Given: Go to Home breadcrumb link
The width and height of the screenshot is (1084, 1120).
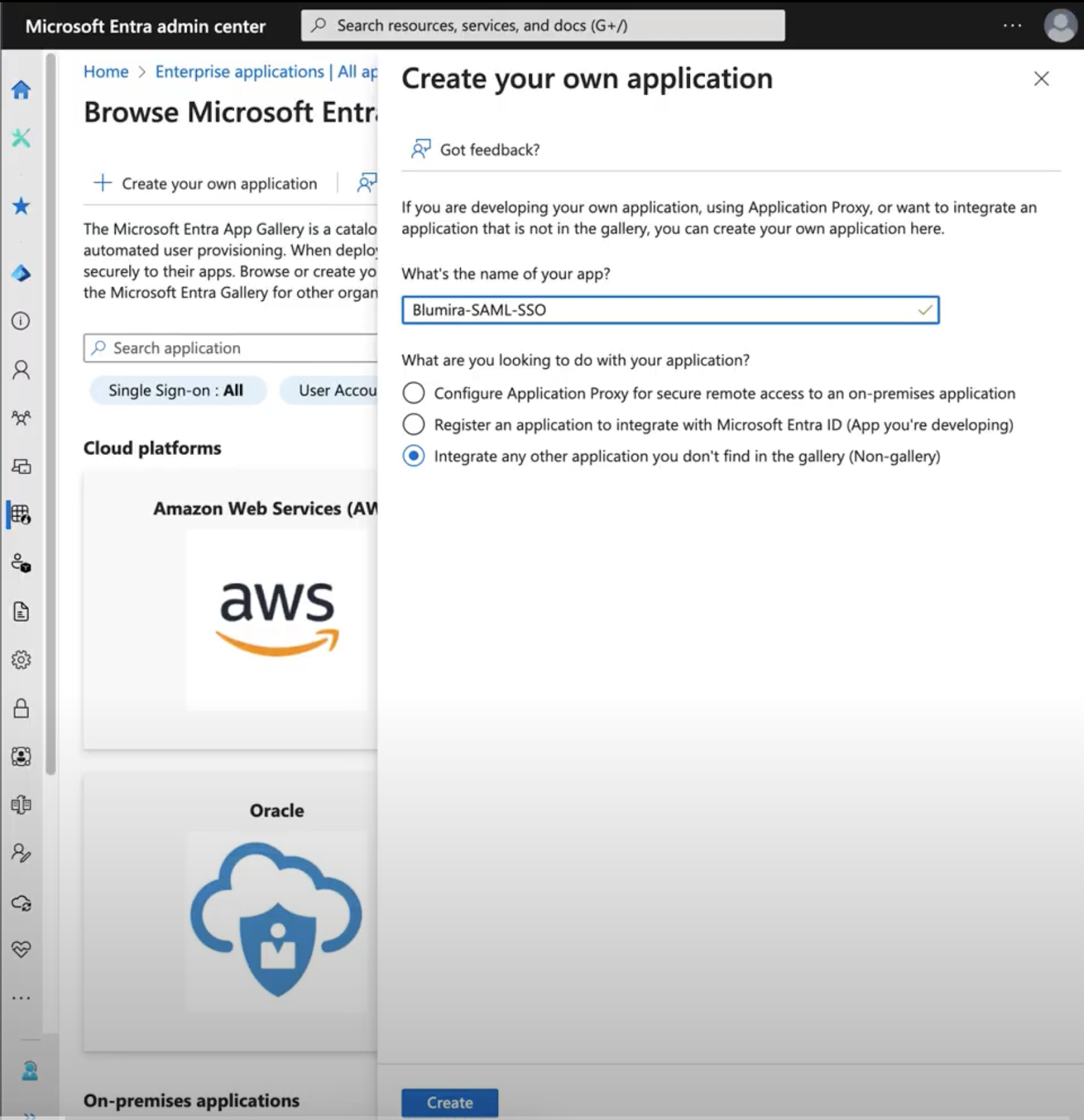Looking at the screenshot, I should pyautogui.click(x=106, y=71).
